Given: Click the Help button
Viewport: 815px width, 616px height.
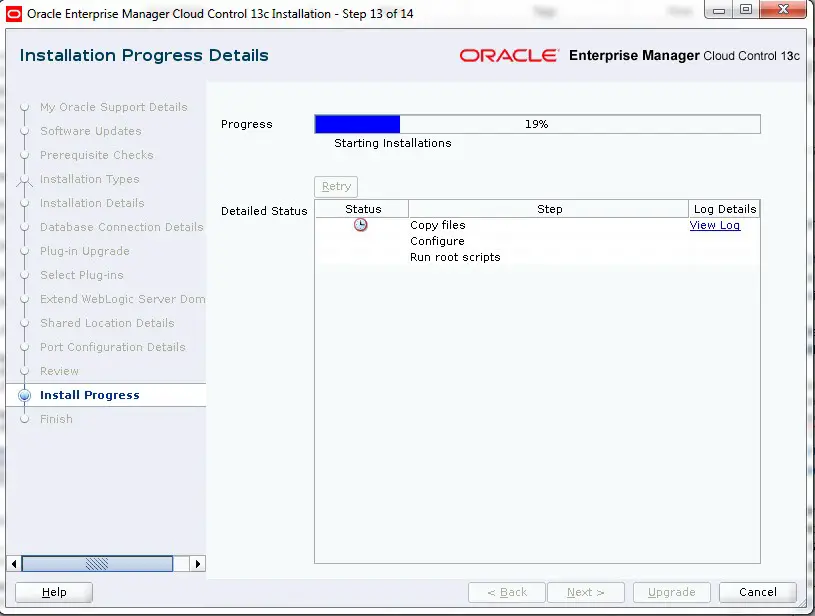Looking at the screenshot, I should (54, 592).
